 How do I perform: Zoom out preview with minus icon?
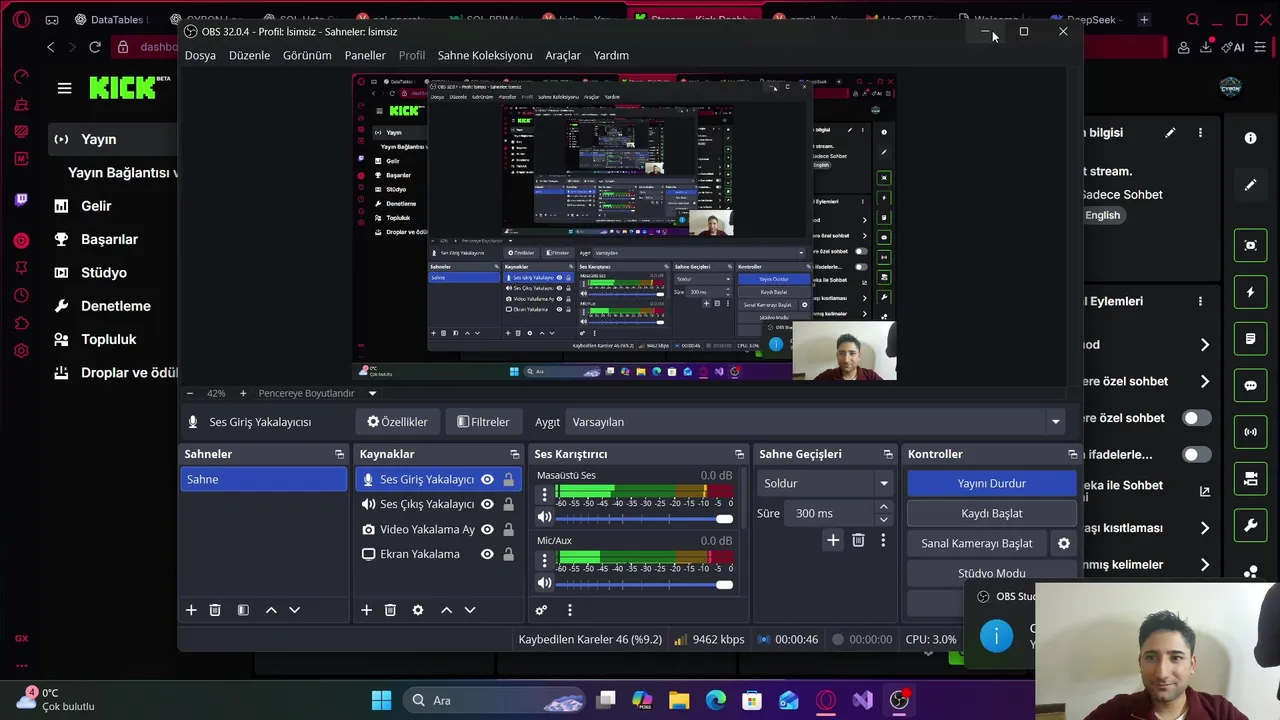point(190,393)
